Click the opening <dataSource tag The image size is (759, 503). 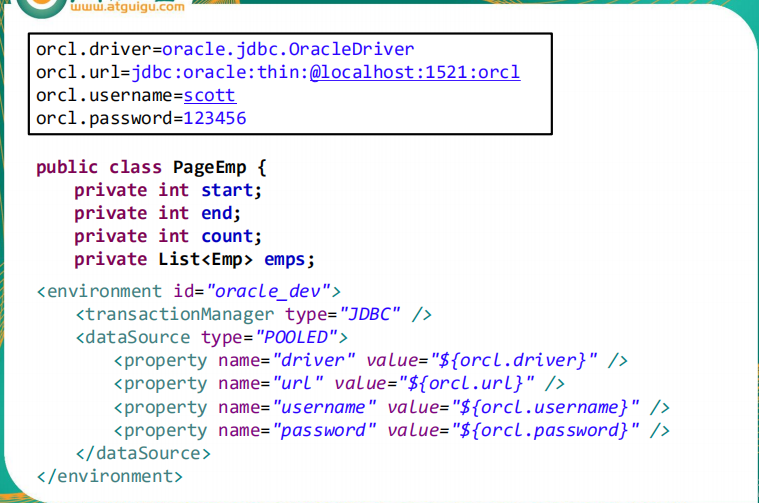pyautogui.click(x=133, y=337)
